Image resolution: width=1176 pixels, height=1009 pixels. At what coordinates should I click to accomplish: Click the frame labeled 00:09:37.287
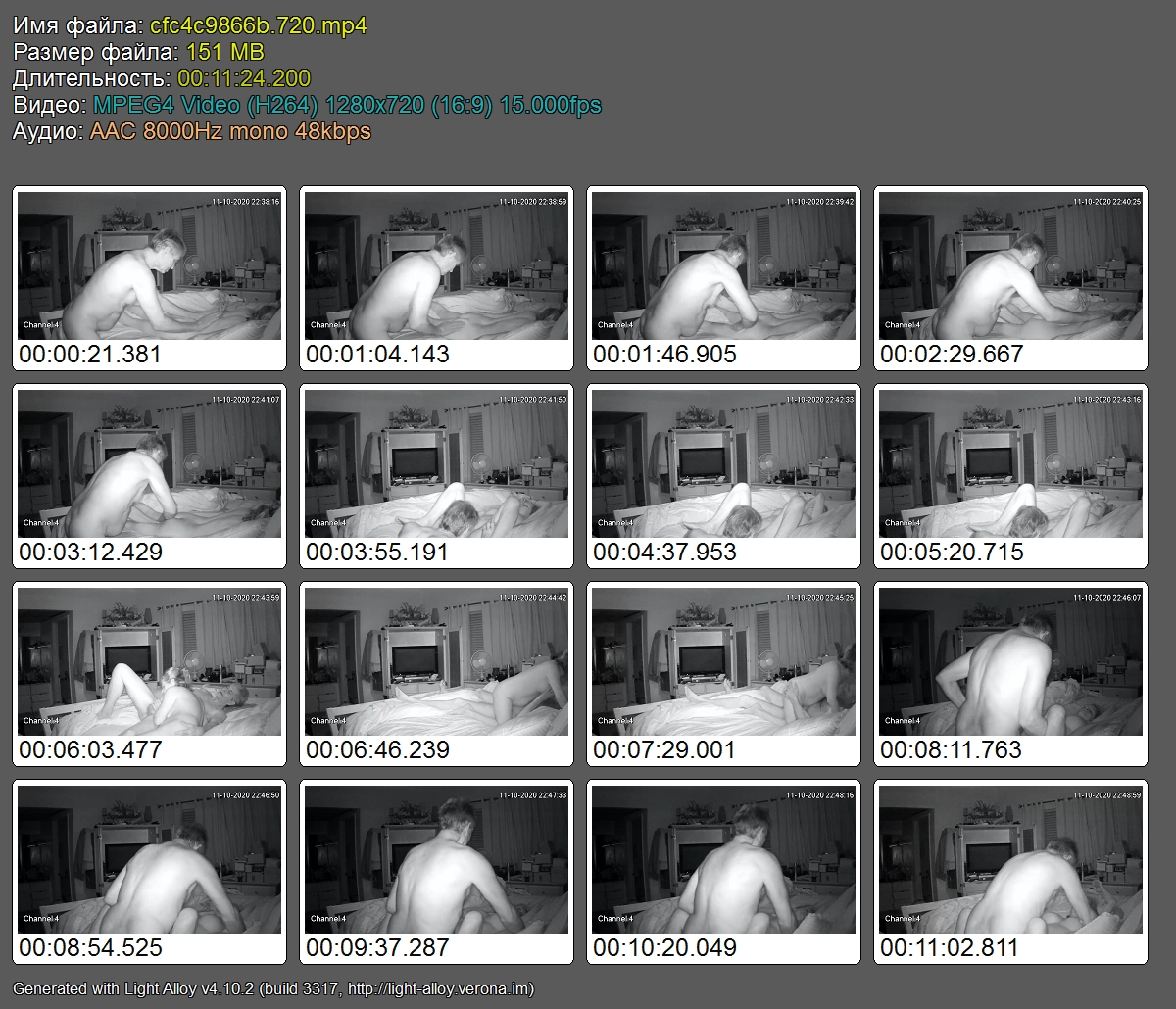(436, 859)
